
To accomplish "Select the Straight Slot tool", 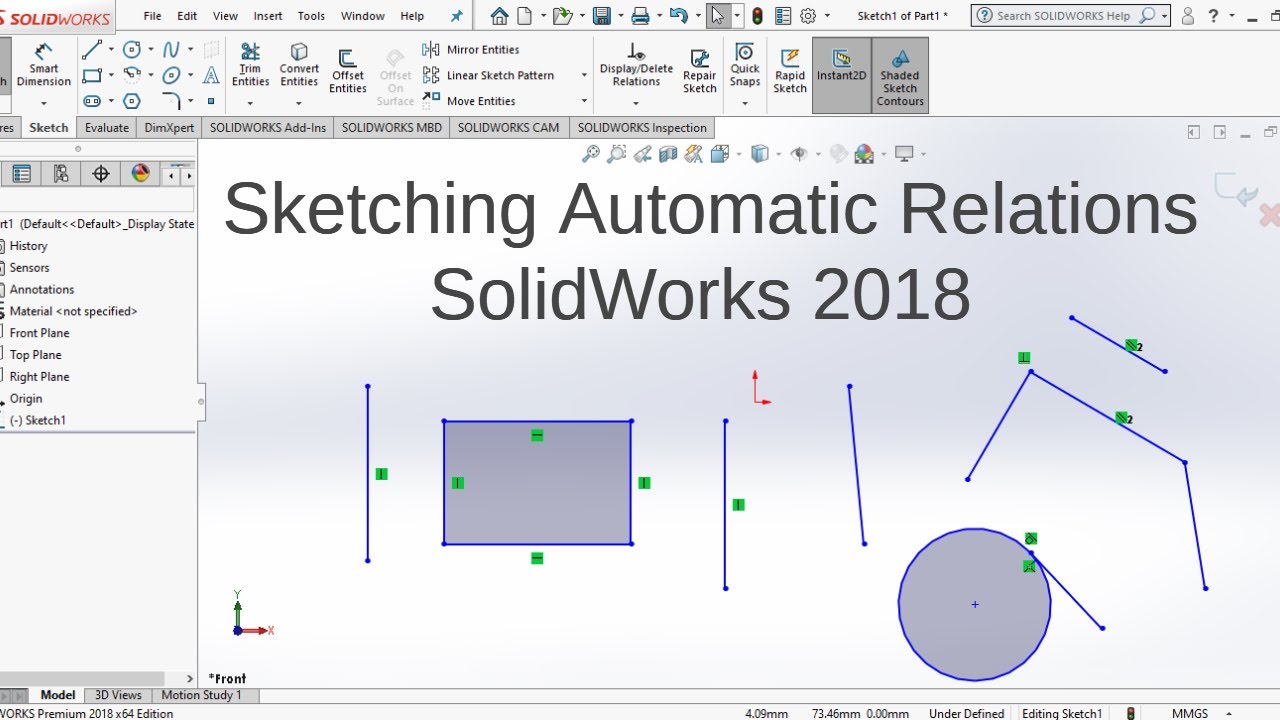I will [x=92, y=101].
